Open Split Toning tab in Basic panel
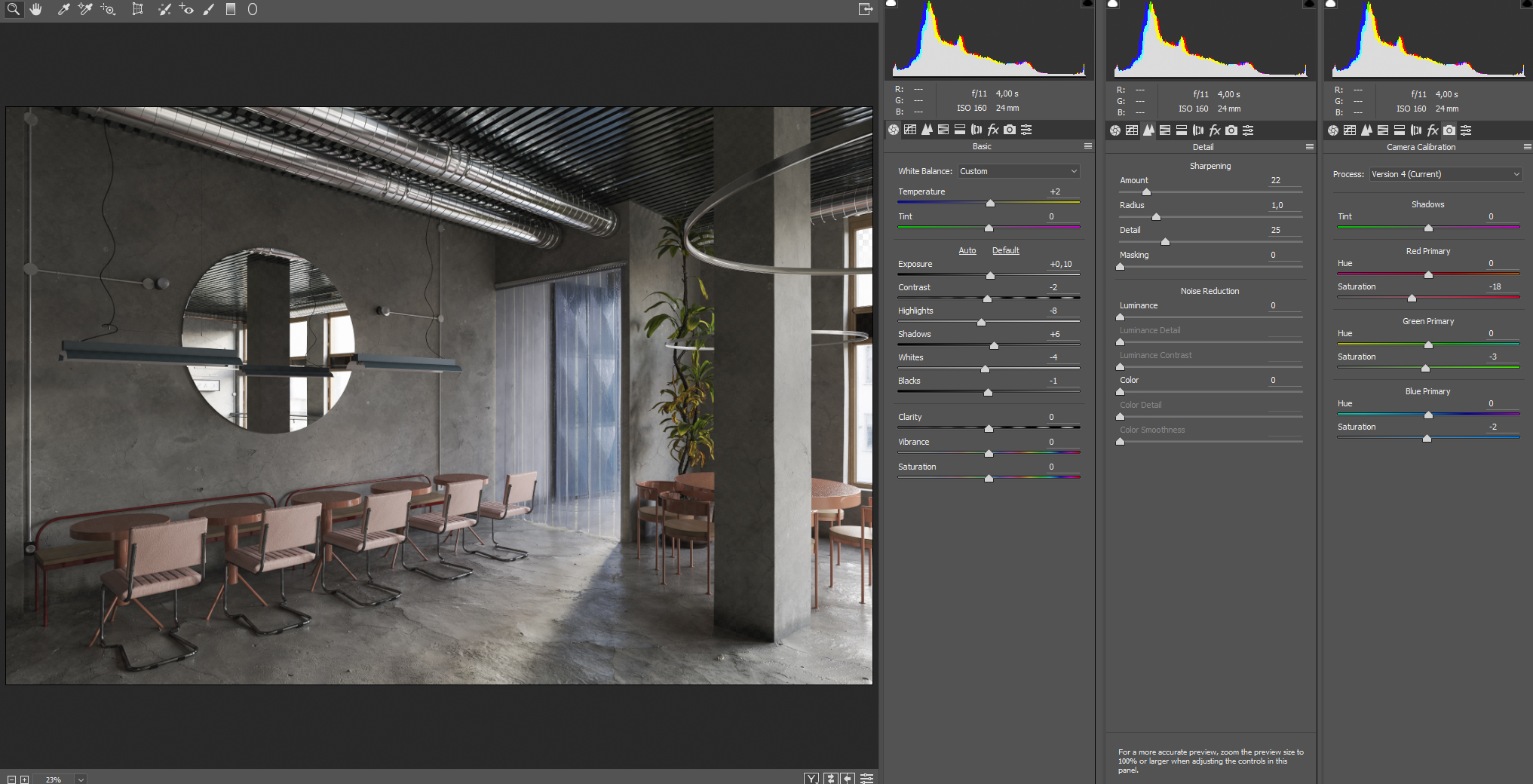Image resolution: width=1533 pixels, height=784 pixels. 960,130
